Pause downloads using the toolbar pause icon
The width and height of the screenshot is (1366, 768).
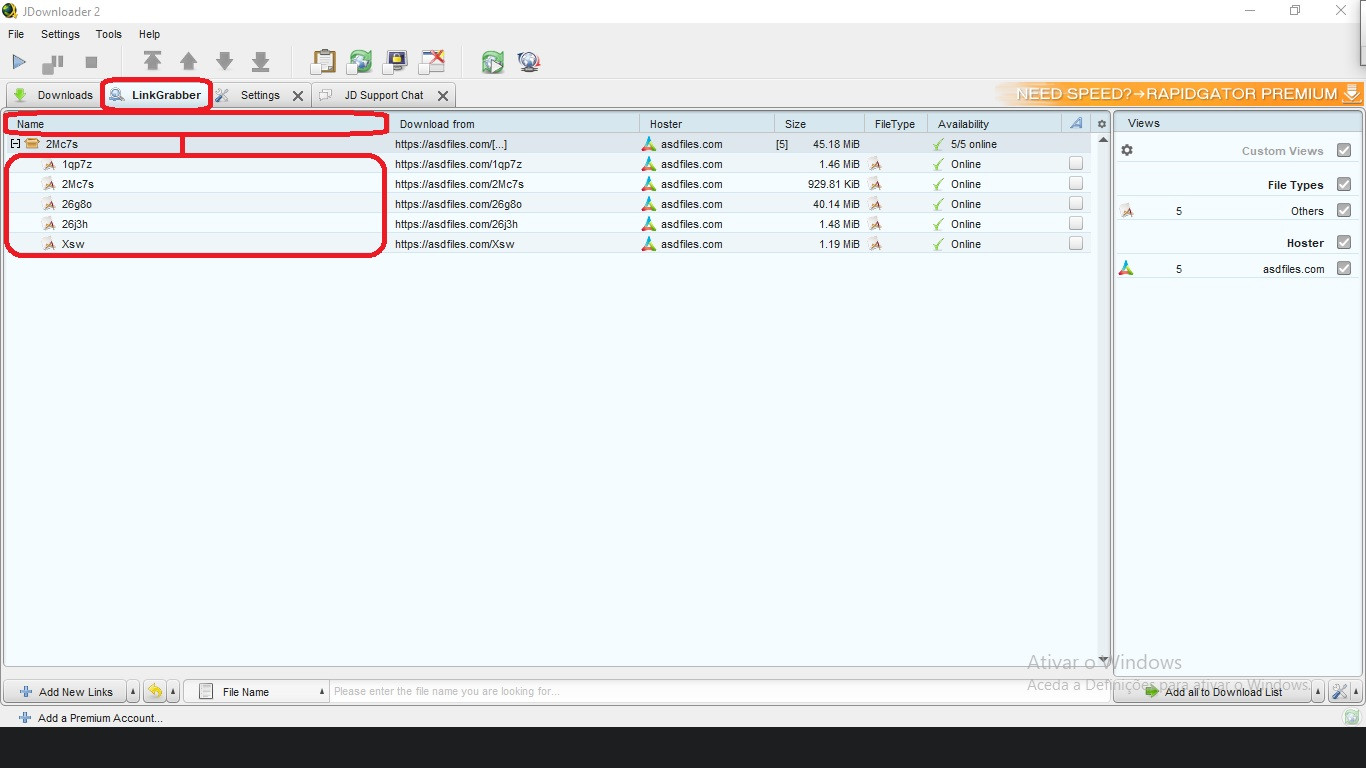[x=52, y=63]
